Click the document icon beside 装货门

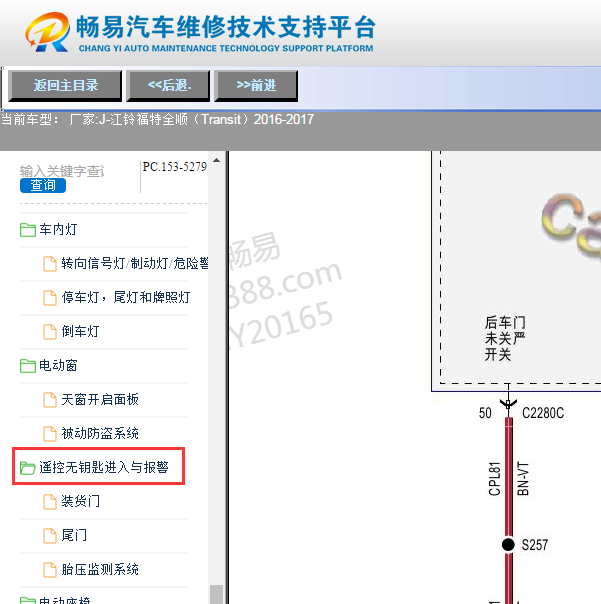[50, 502]
